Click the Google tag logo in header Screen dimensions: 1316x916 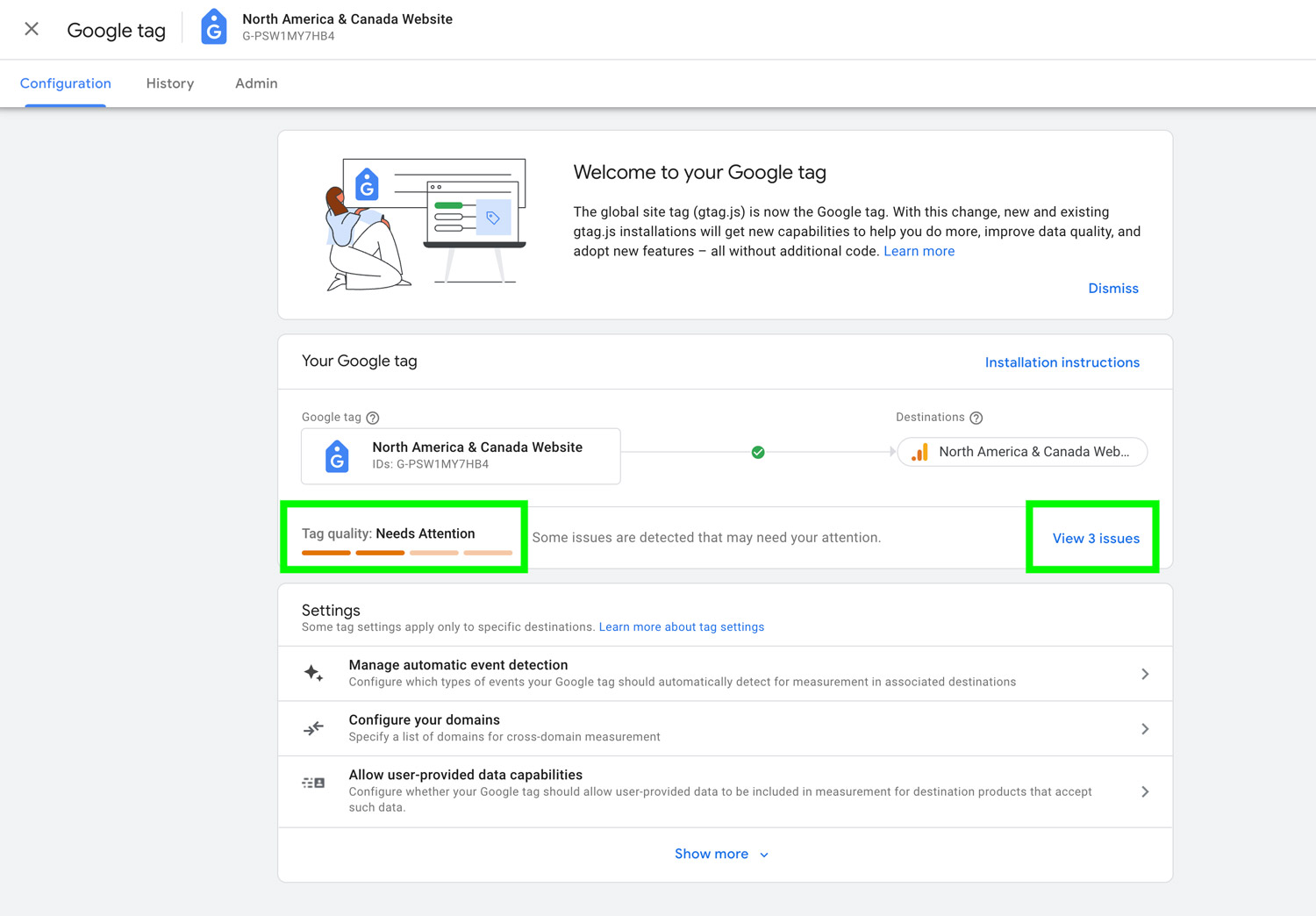point(214,27)
